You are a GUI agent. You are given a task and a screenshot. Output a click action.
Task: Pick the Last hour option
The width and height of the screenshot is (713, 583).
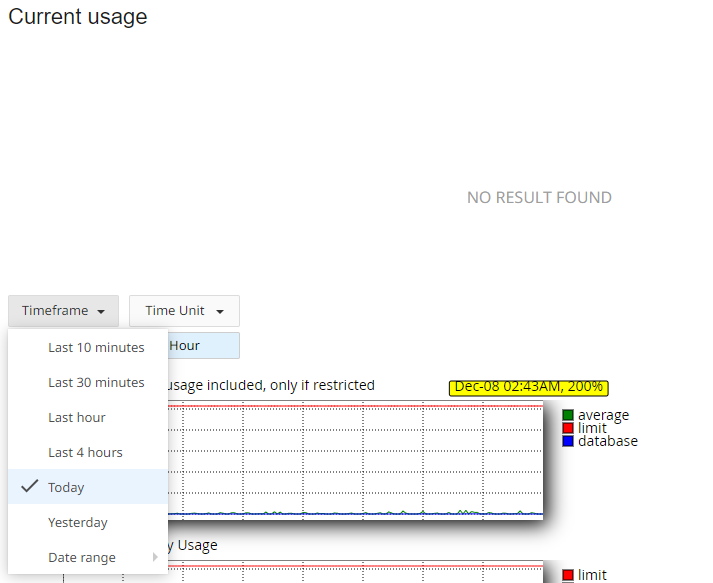tap(77, 418)
